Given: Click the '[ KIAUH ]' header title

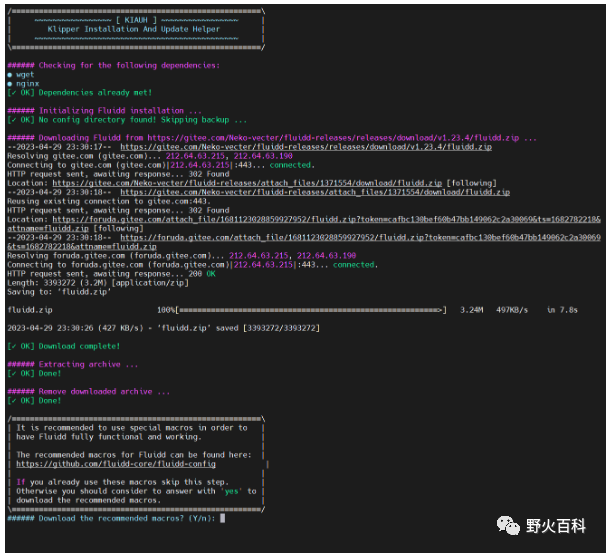Looking at the screenshot, I should 136,20.
